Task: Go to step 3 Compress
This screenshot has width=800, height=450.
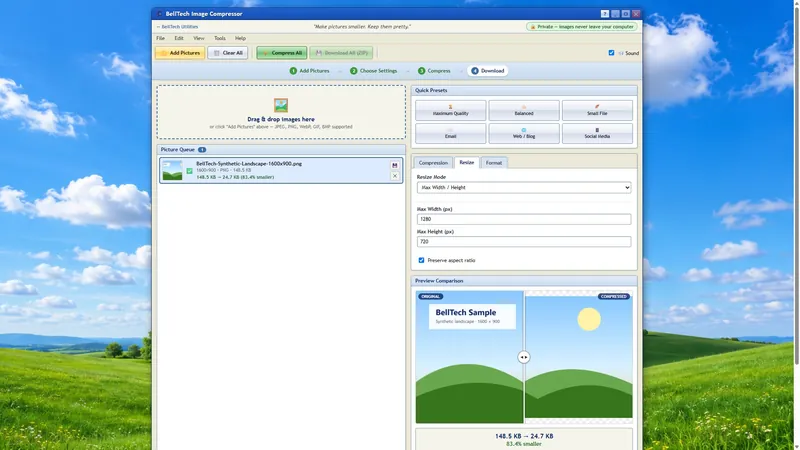Action: (434, 71)
